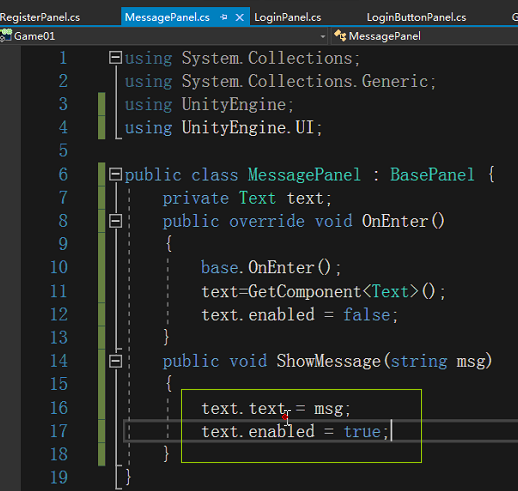The image size is (518, 491).
Task: Click the BasePanel class name
Action: point(432,175)
